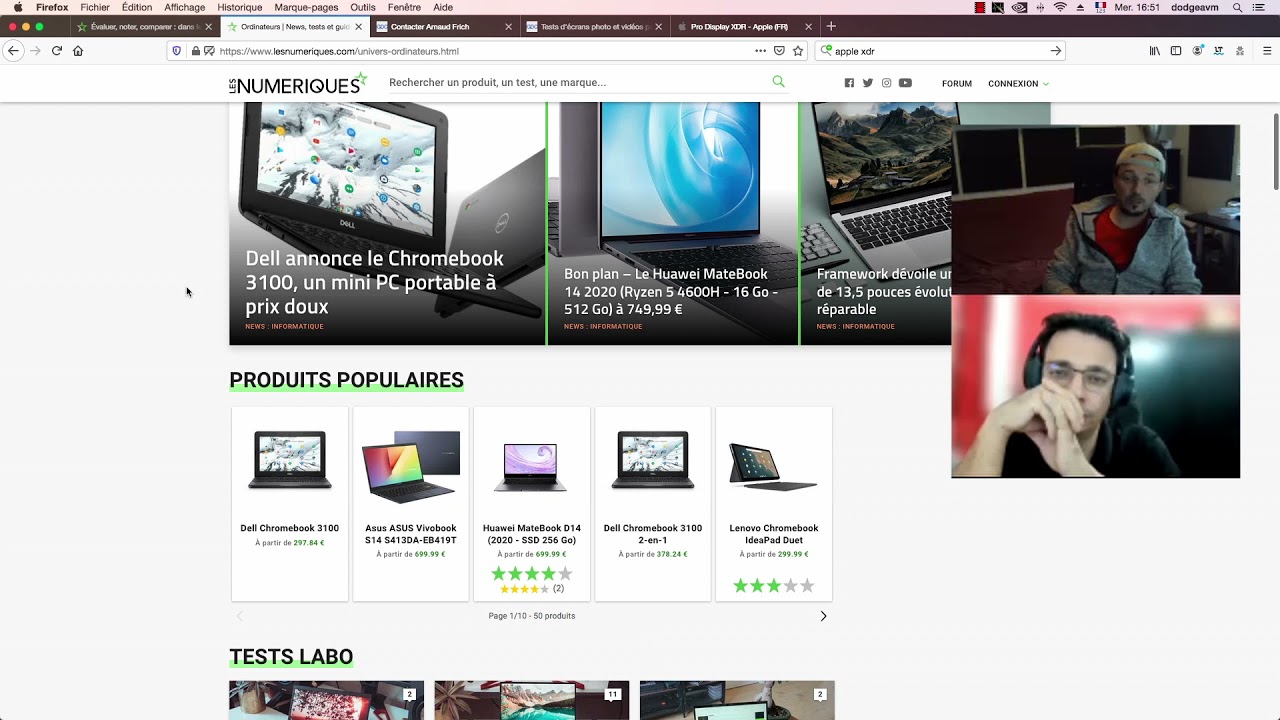Click 'Page 1/10 - 50 produits' text
Viewport: 1280px width, 720px height.
tap(532, 616)
